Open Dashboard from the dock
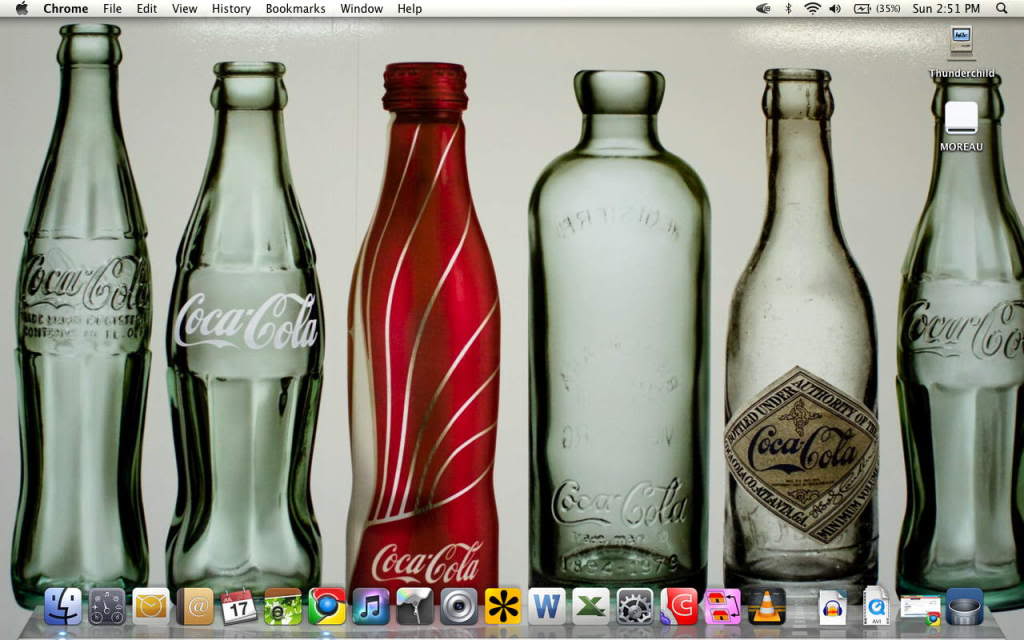Screen dimensions: 1024x640 click(x=106, y=607)
